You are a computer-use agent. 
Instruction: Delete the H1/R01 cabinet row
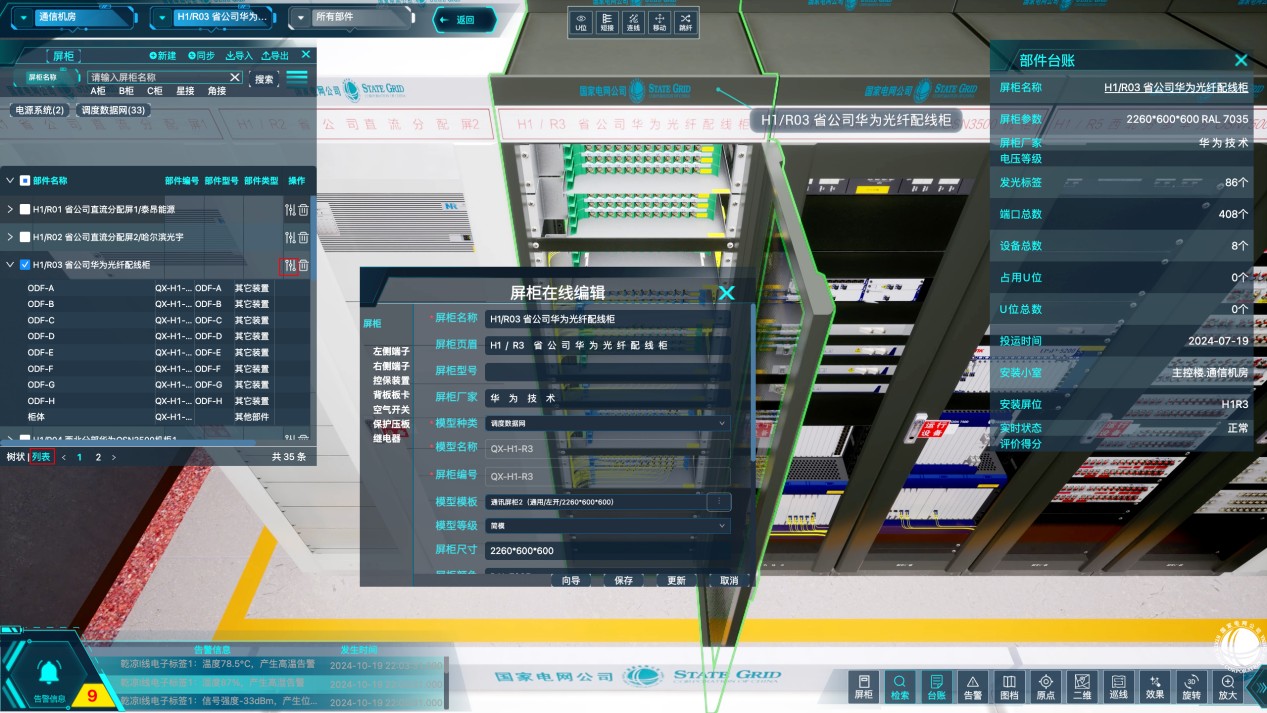(303, 209)
